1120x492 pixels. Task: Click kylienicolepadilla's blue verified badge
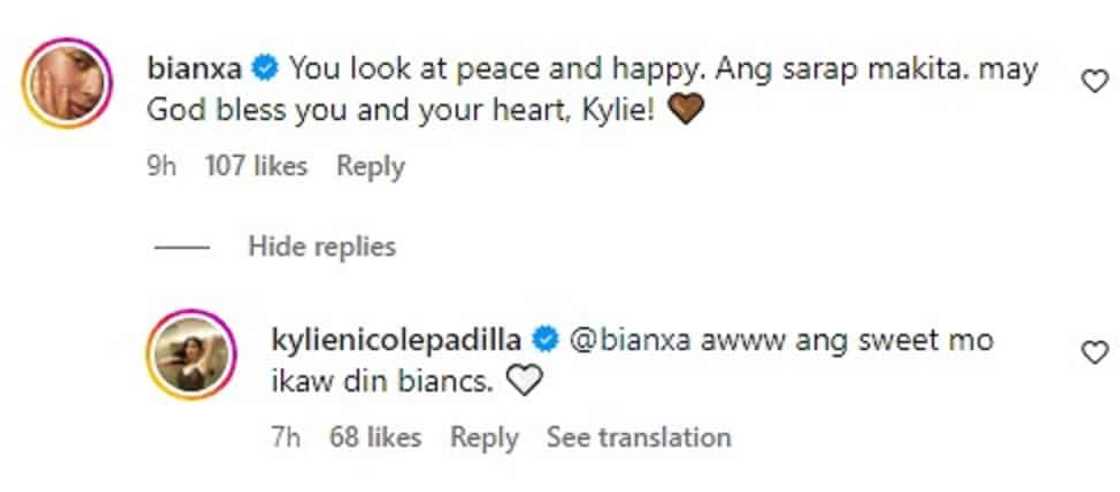pyautogui.click(x=546, y=341)
